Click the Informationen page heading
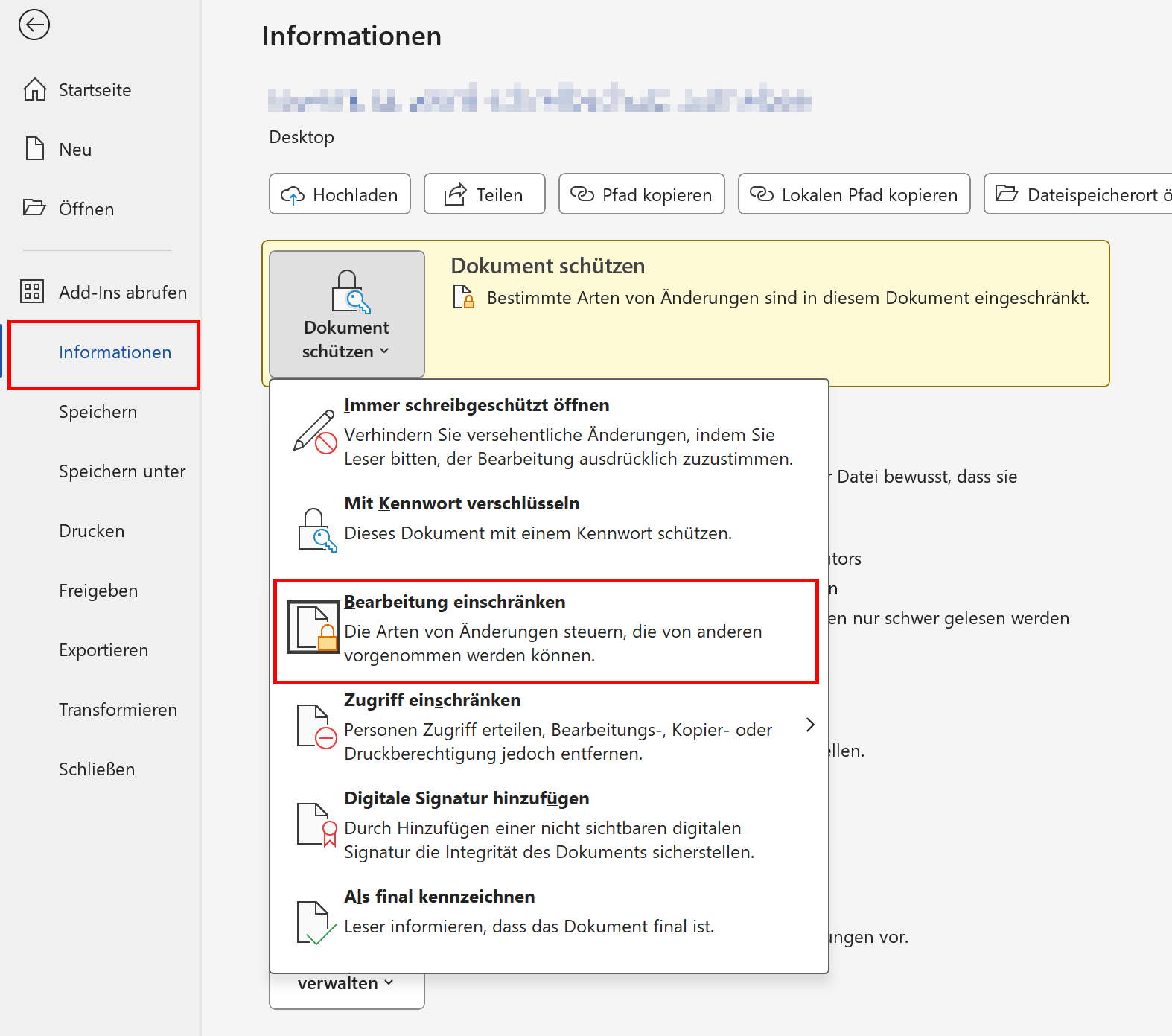1172x1036 pixels. coord(351,36)
